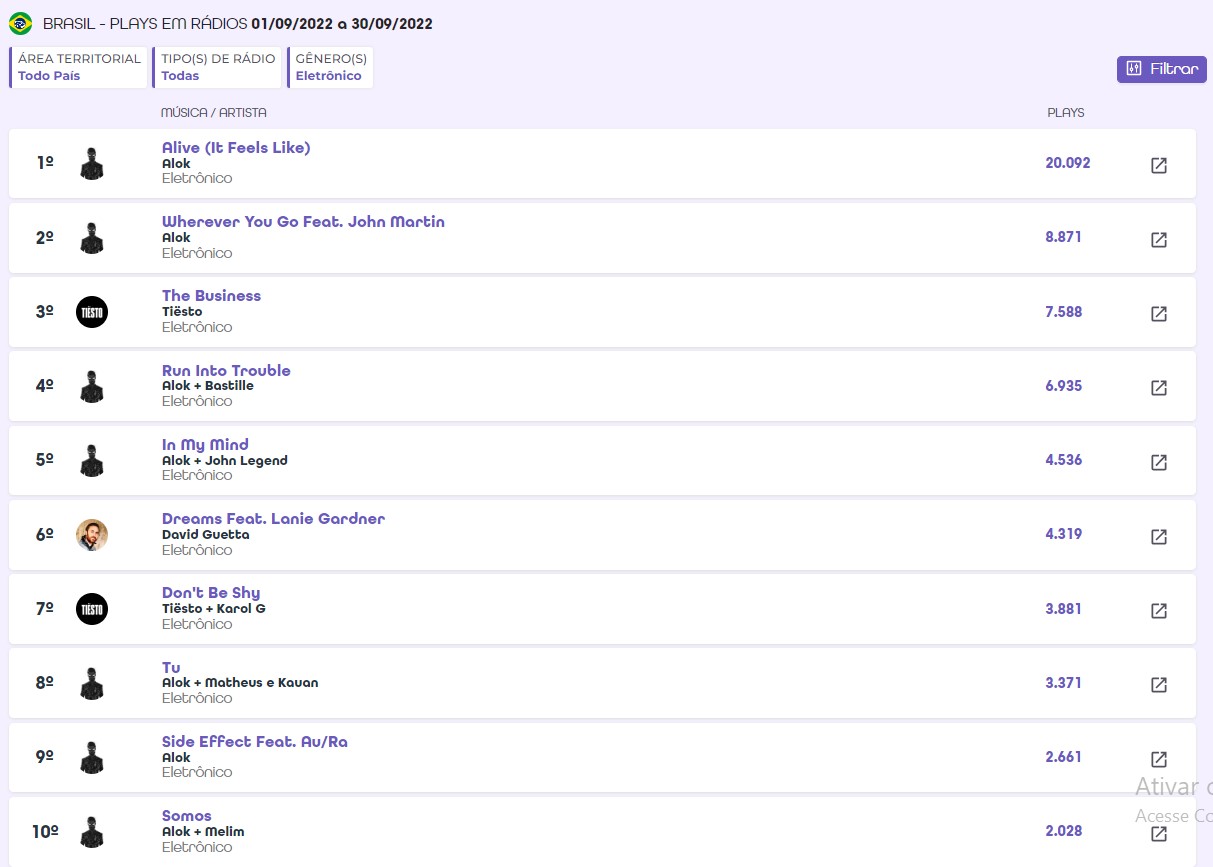Click the PLAYS column header

click(1066, 113)
